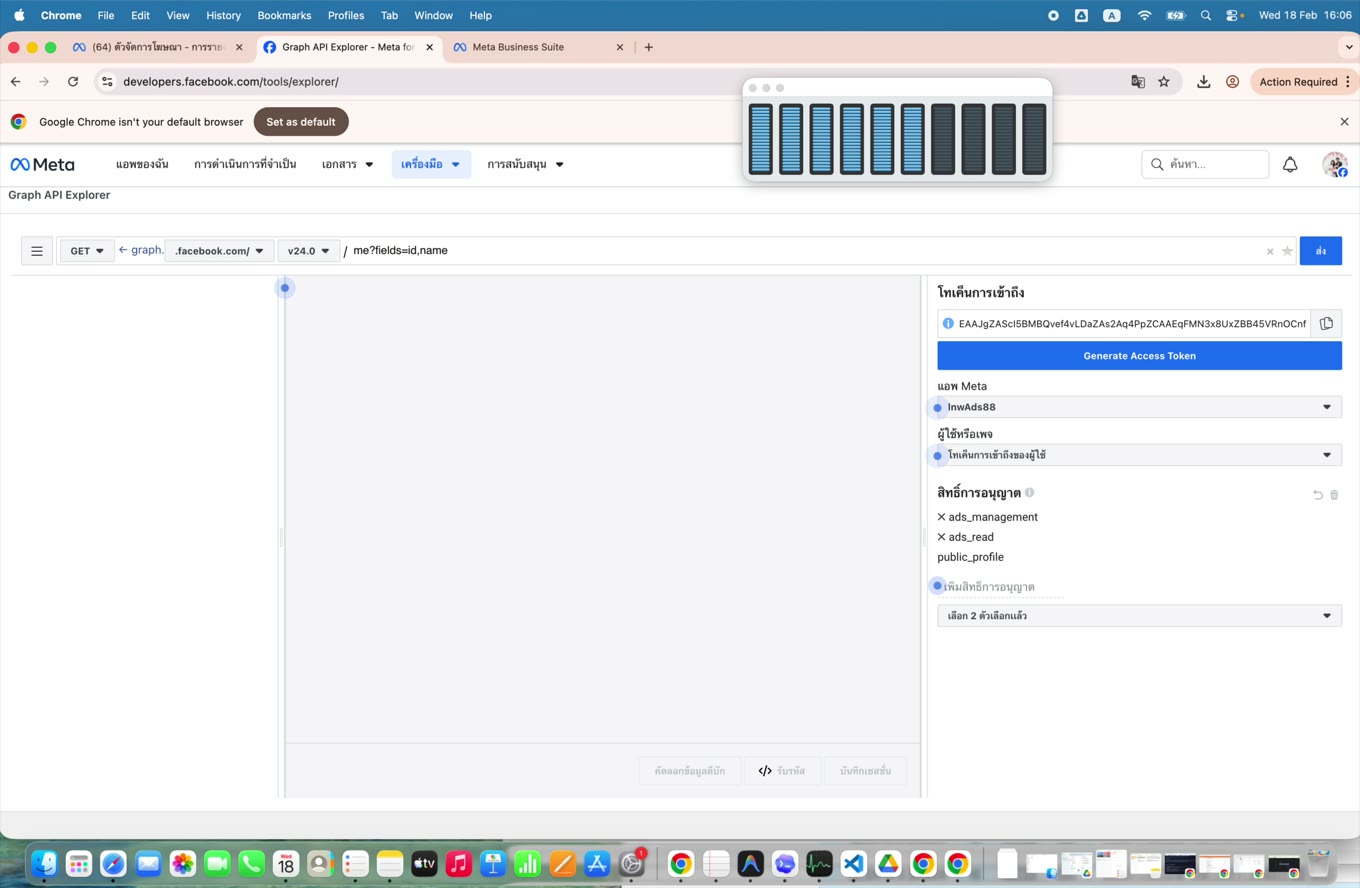
Task: Launch Safari from the Dock
Action: point(113,864)
